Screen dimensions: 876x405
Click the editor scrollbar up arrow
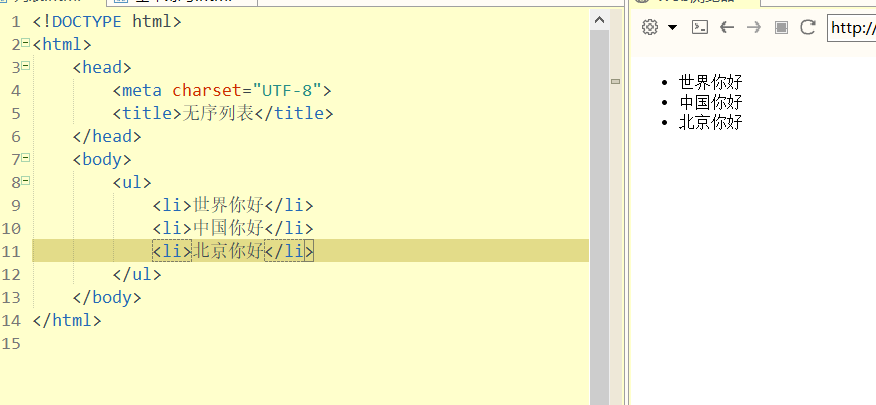click(599, 20)
